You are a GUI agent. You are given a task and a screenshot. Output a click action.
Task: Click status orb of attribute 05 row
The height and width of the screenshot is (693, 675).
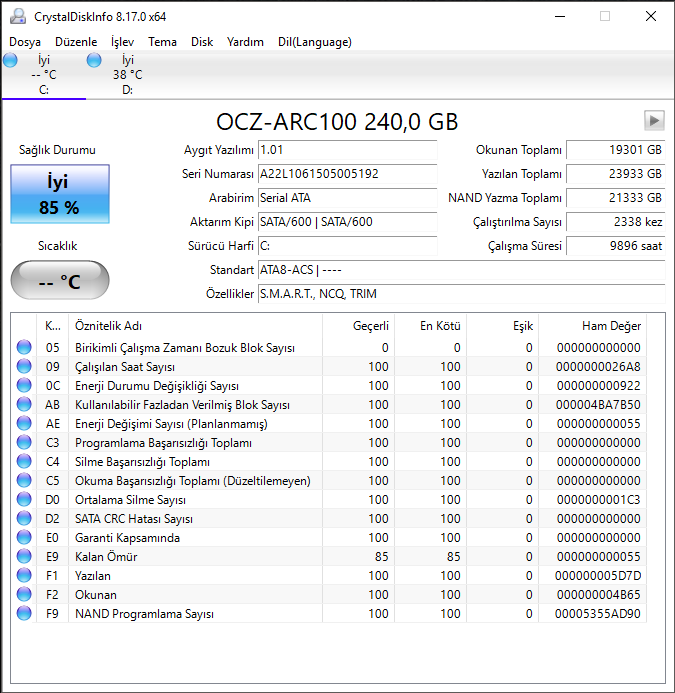pyautogui.click(x=24, y=347)
